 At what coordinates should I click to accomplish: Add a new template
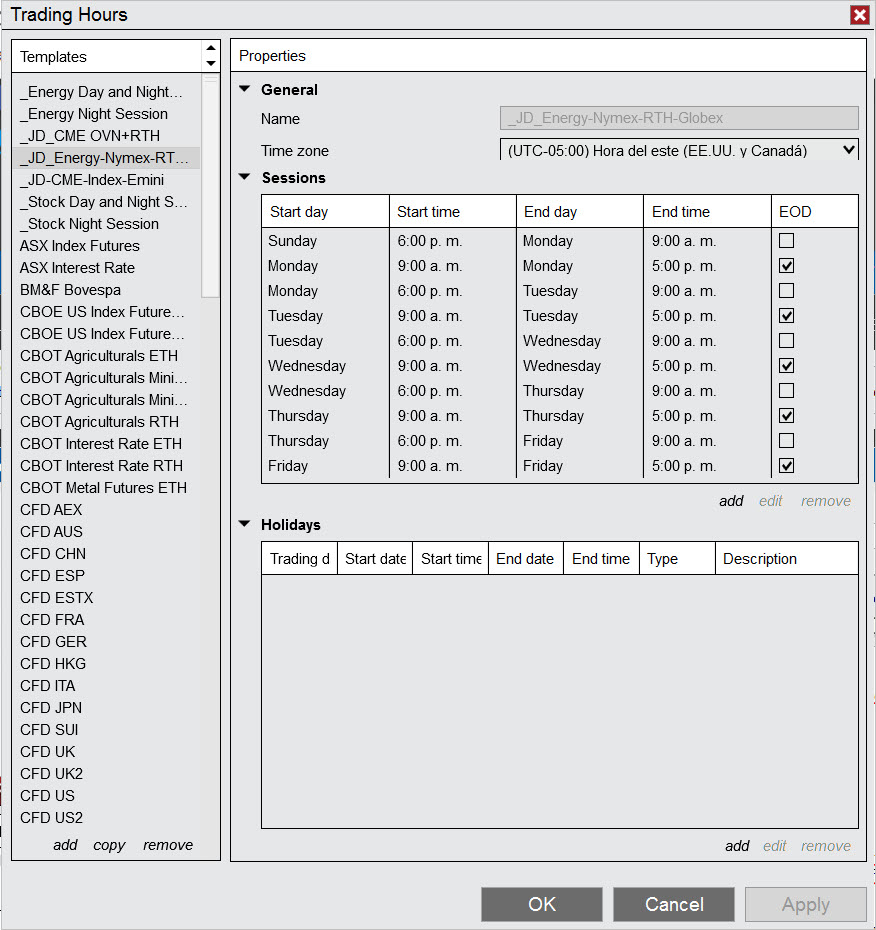click(65, 845)
